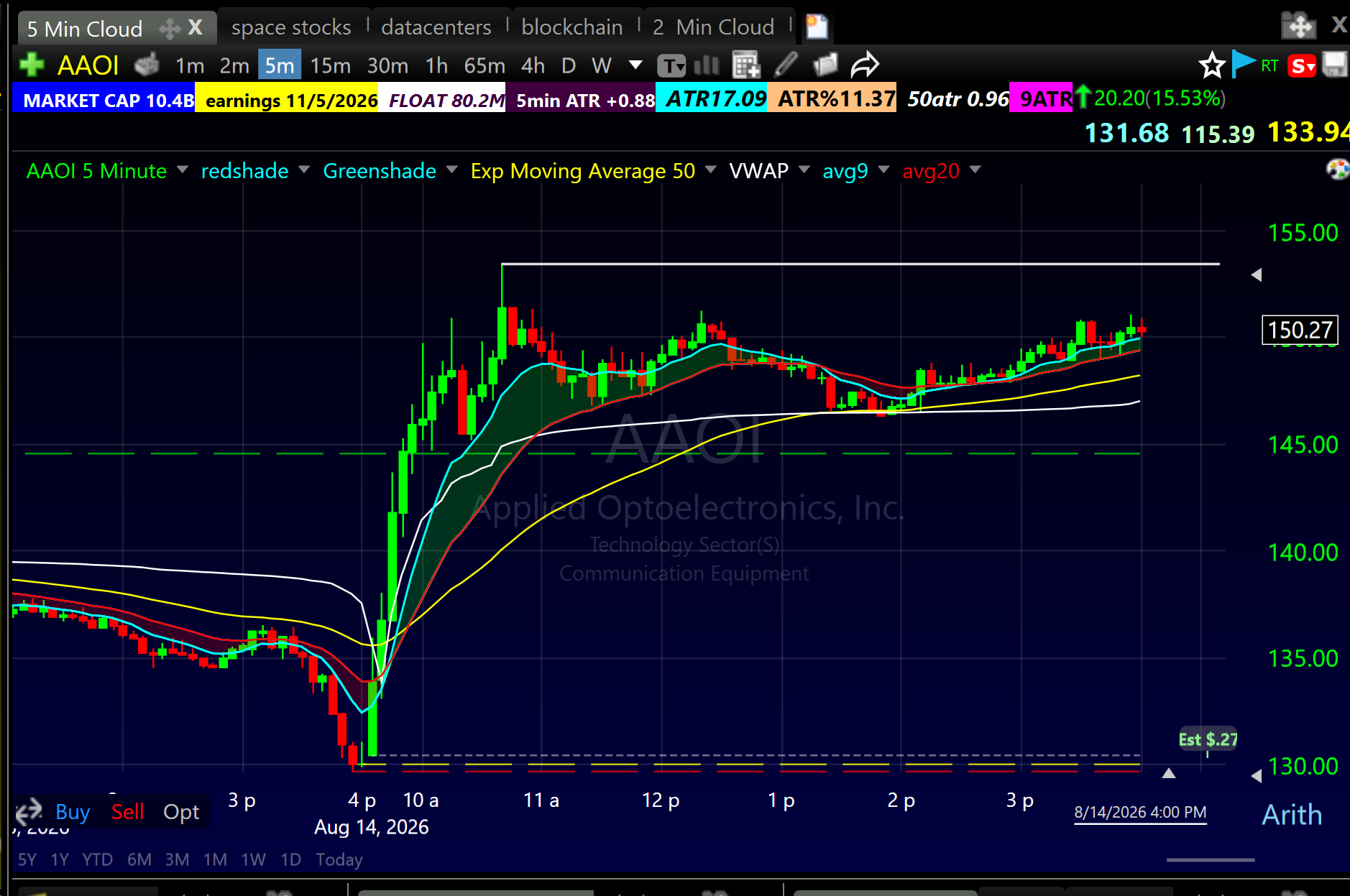Click the detach window icon at top right
The image size is (1350, 896).
point(1298,26)
